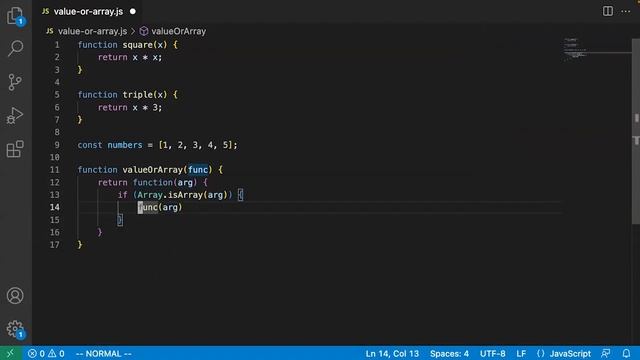The width and height of the screenshot is (640, 360).
Task: Open the Accounts menu
Action: pos(15,296)
